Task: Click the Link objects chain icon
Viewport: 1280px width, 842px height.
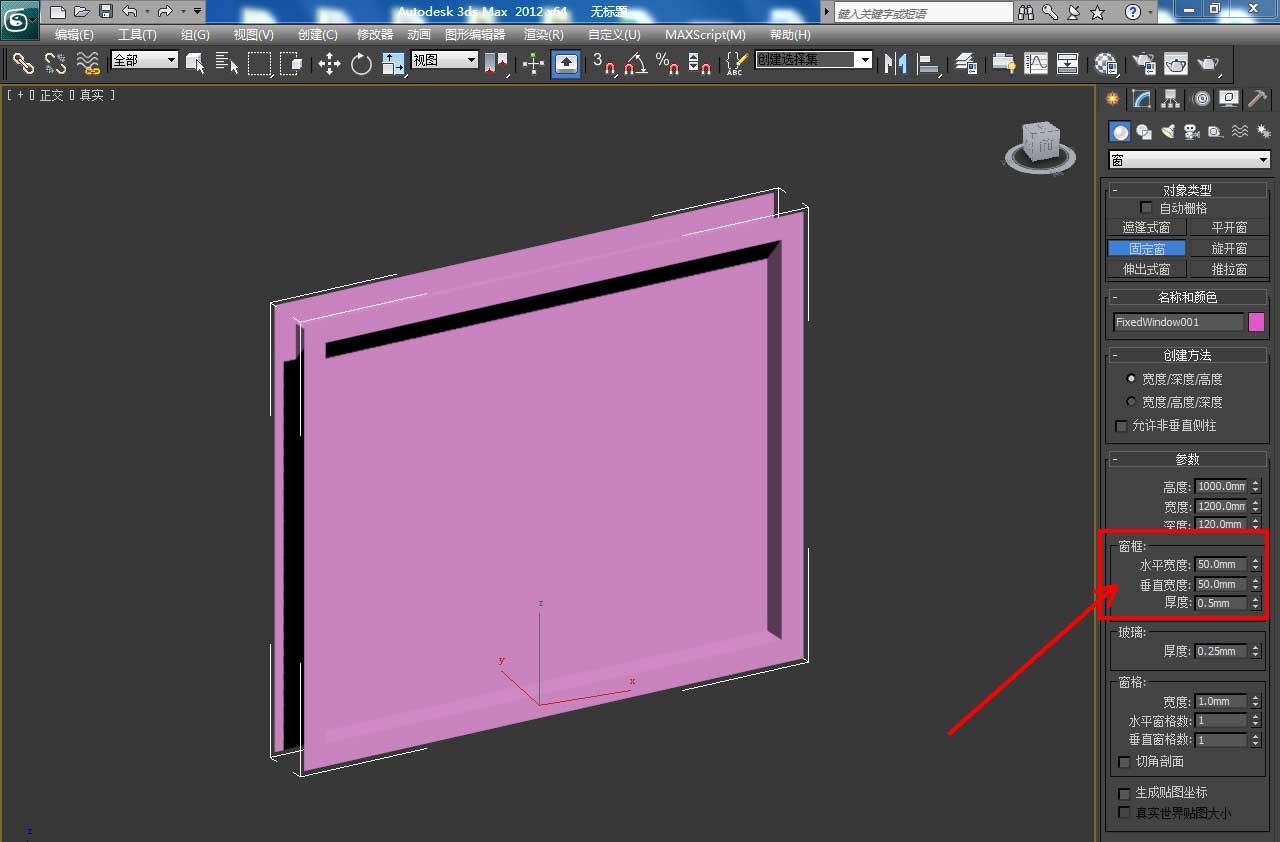Action: pyautogui.click(x=22, y=64)
